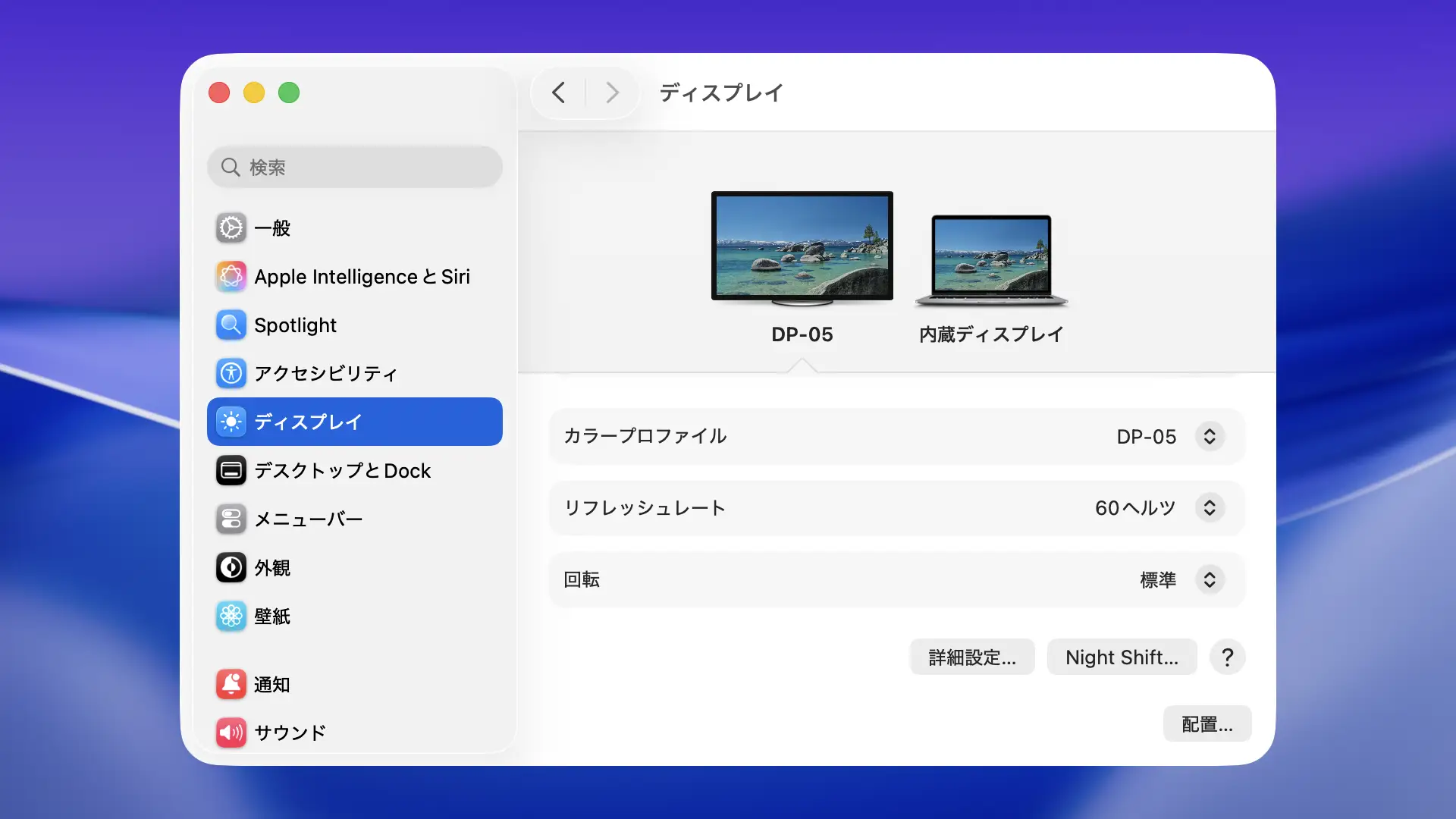Click the 通知 notifications bell icon
The width and height of the screenshot is (1456, 819).
coord(231,684)
